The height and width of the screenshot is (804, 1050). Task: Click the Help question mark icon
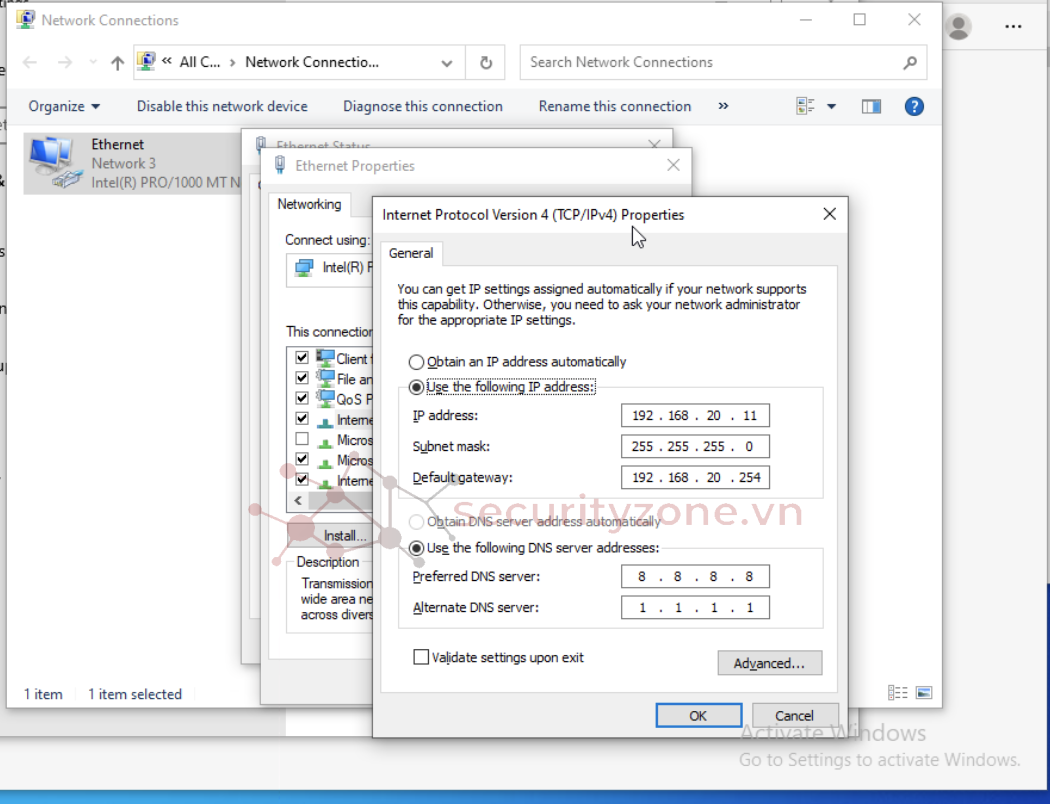point(913,106)
